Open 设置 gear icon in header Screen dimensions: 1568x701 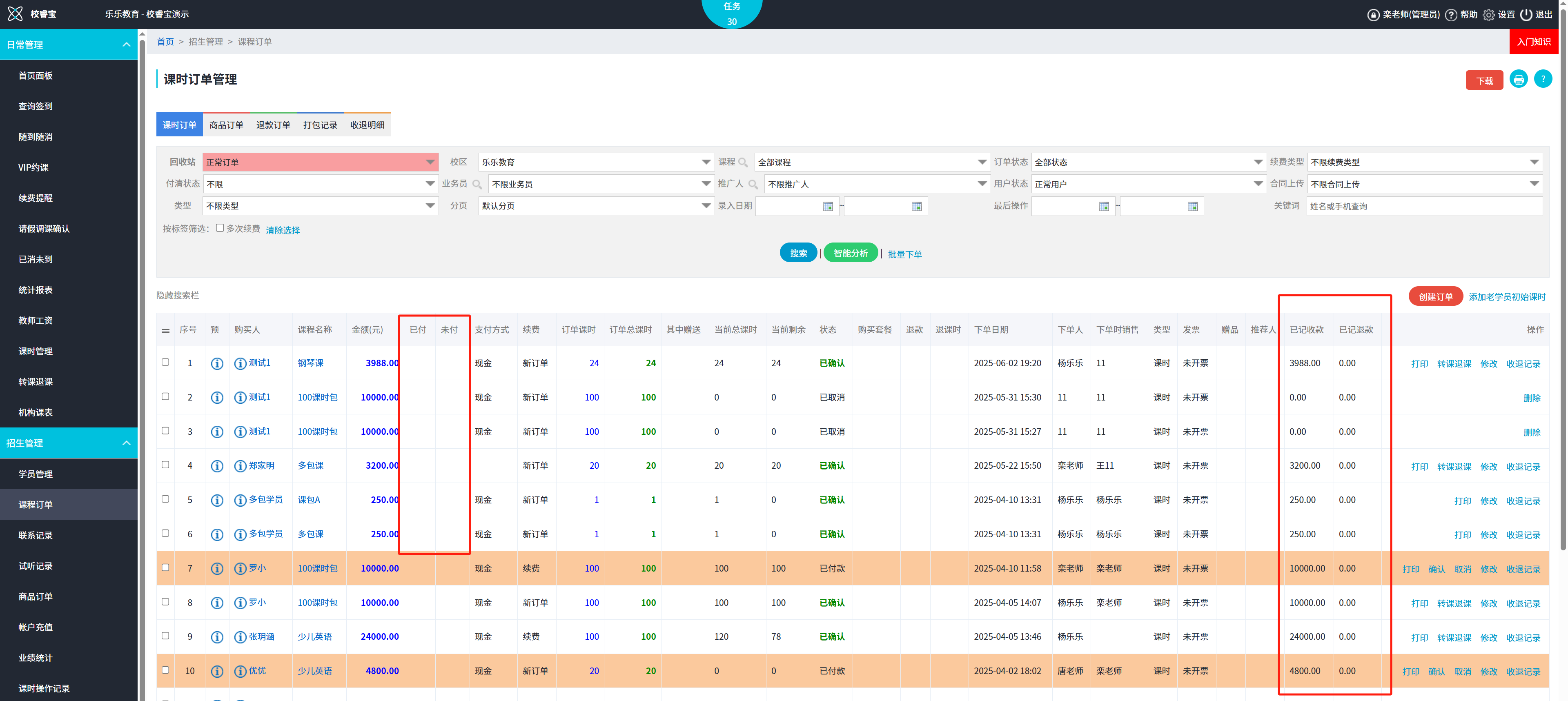(1488, 15)
